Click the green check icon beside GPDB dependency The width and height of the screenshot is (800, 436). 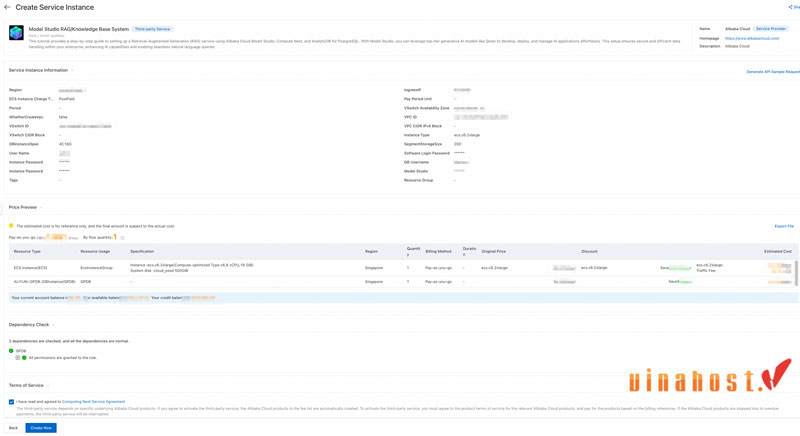(11, 351)
